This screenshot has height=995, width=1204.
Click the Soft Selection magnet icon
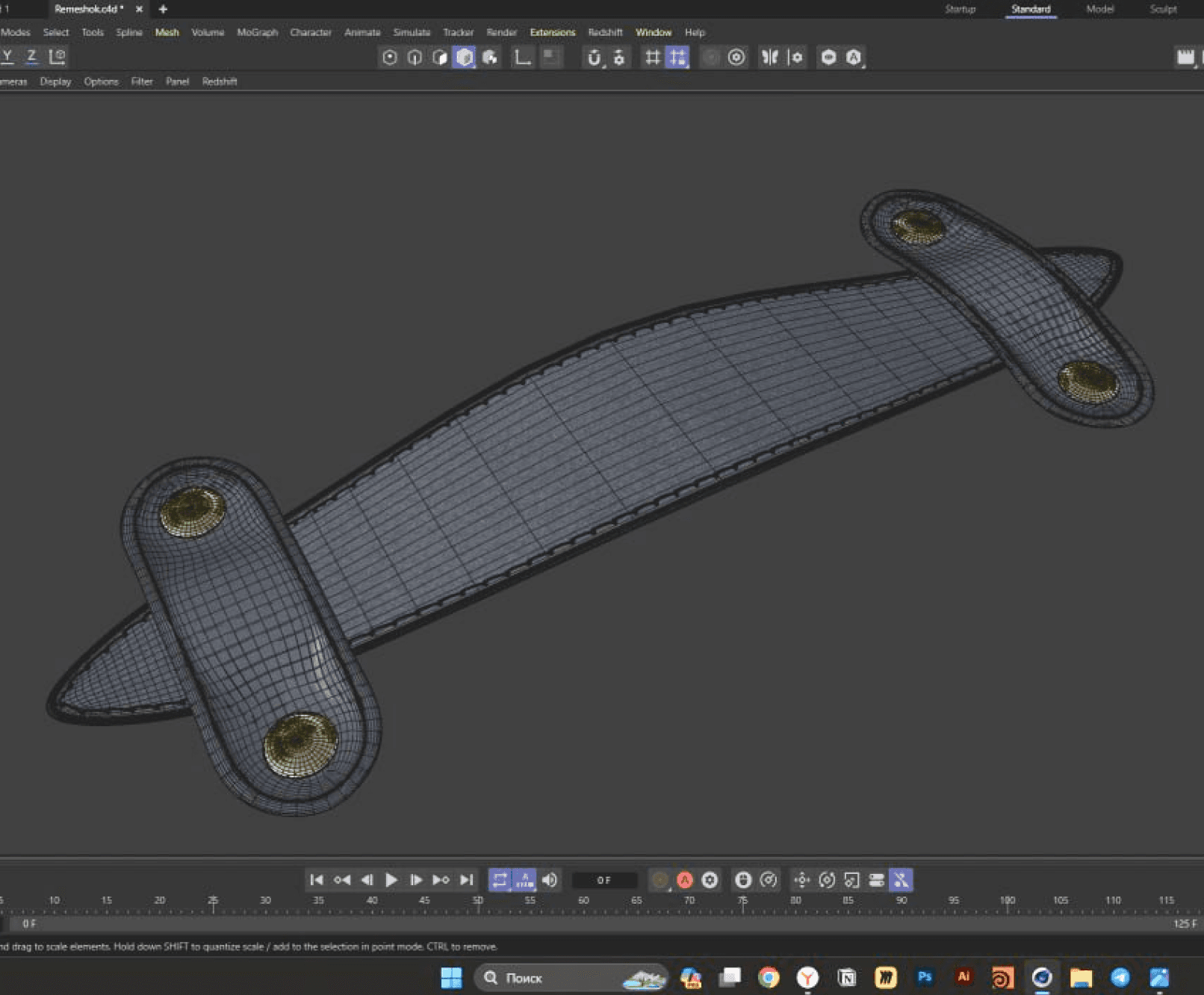tap(594, 58)
